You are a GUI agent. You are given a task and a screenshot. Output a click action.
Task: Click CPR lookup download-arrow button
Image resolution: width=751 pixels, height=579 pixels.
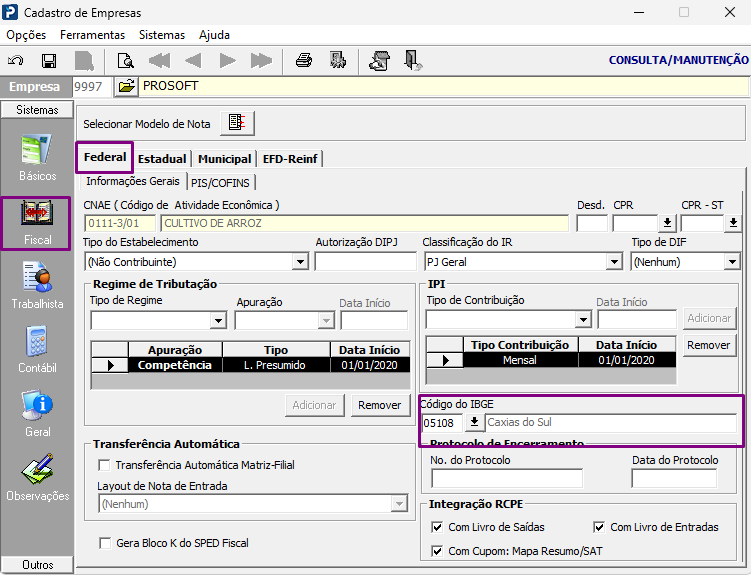click(x=667, y=223)
